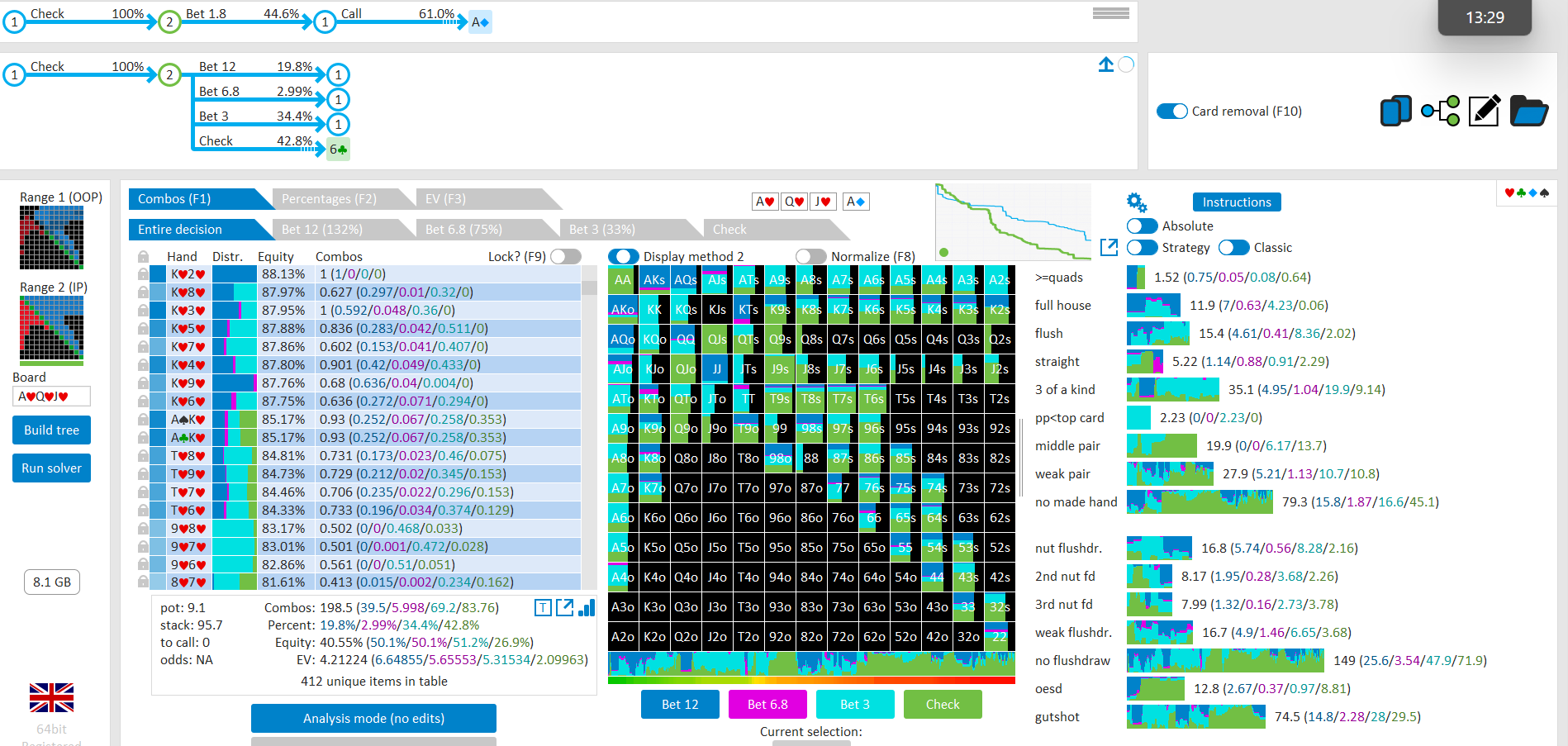The height and width of the screenshot is (746, 1568).
Task: Open the Range 1 (OOP) thumbnail
Action: [51, 238]
